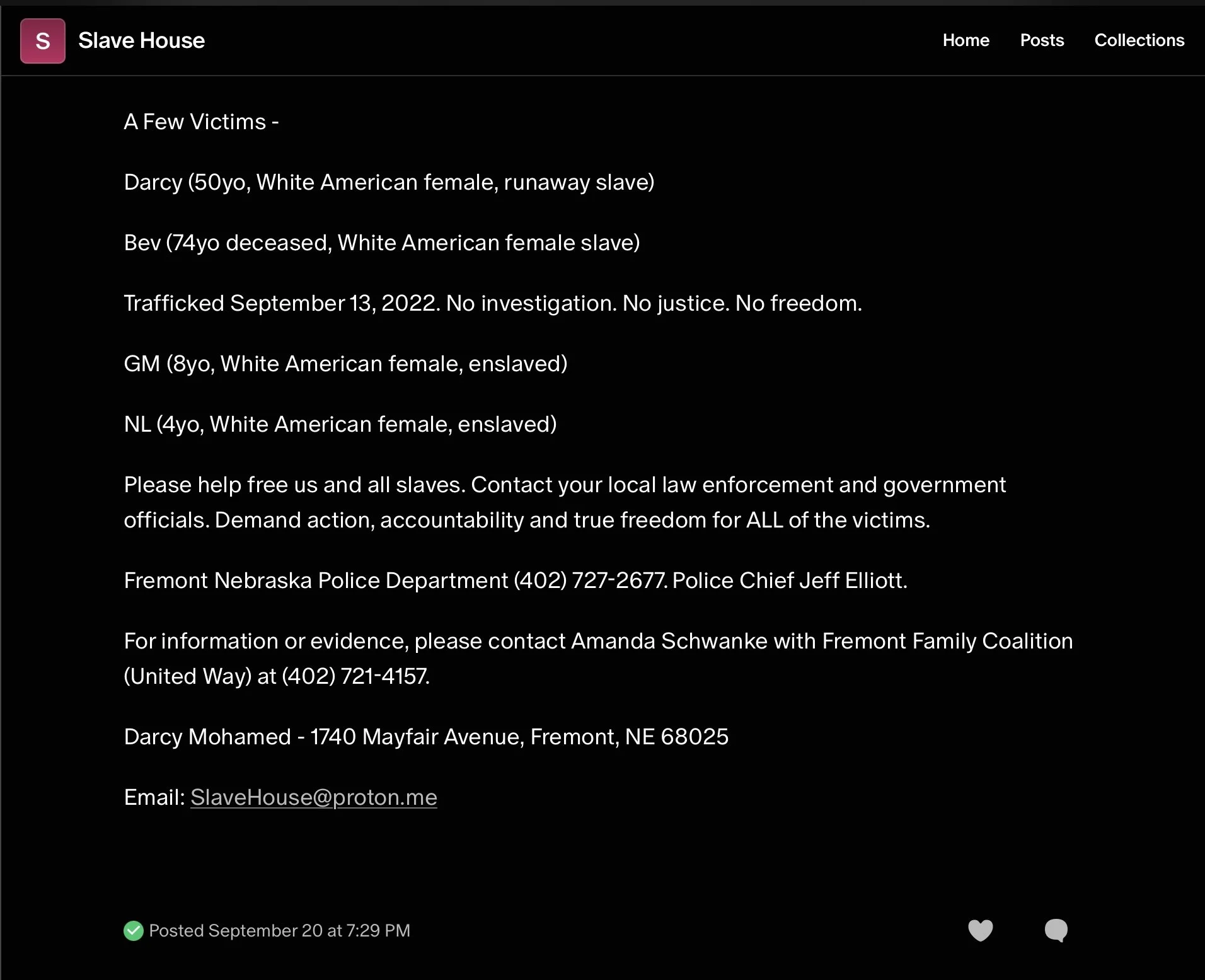Open the Posts tab
This screenshot has height=980, width=1205.
[x=1042, y=40]
